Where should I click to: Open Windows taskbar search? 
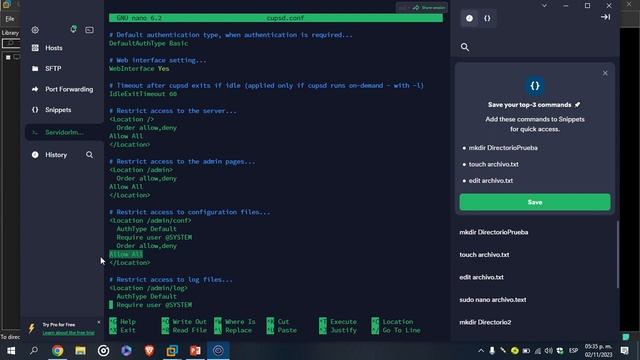34,351
